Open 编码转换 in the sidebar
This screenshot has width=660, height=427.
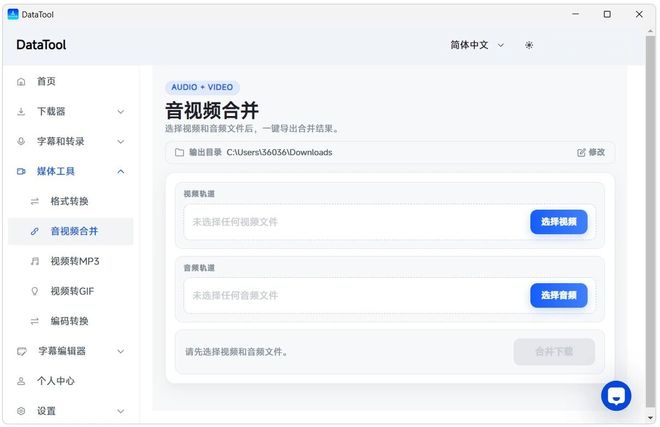coord(71,321)
